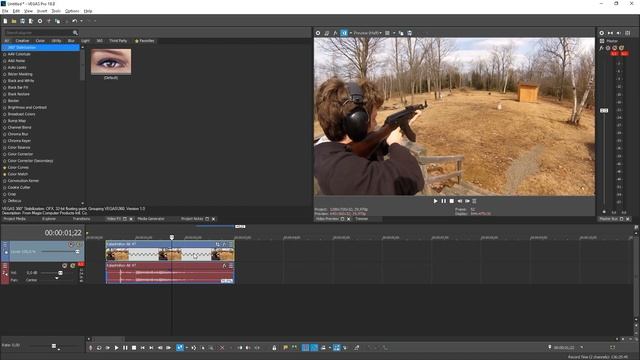This screenshot has height=360, width=640.
Task: Toggle lock events padlock icon
Action: (x=274, y=348)
